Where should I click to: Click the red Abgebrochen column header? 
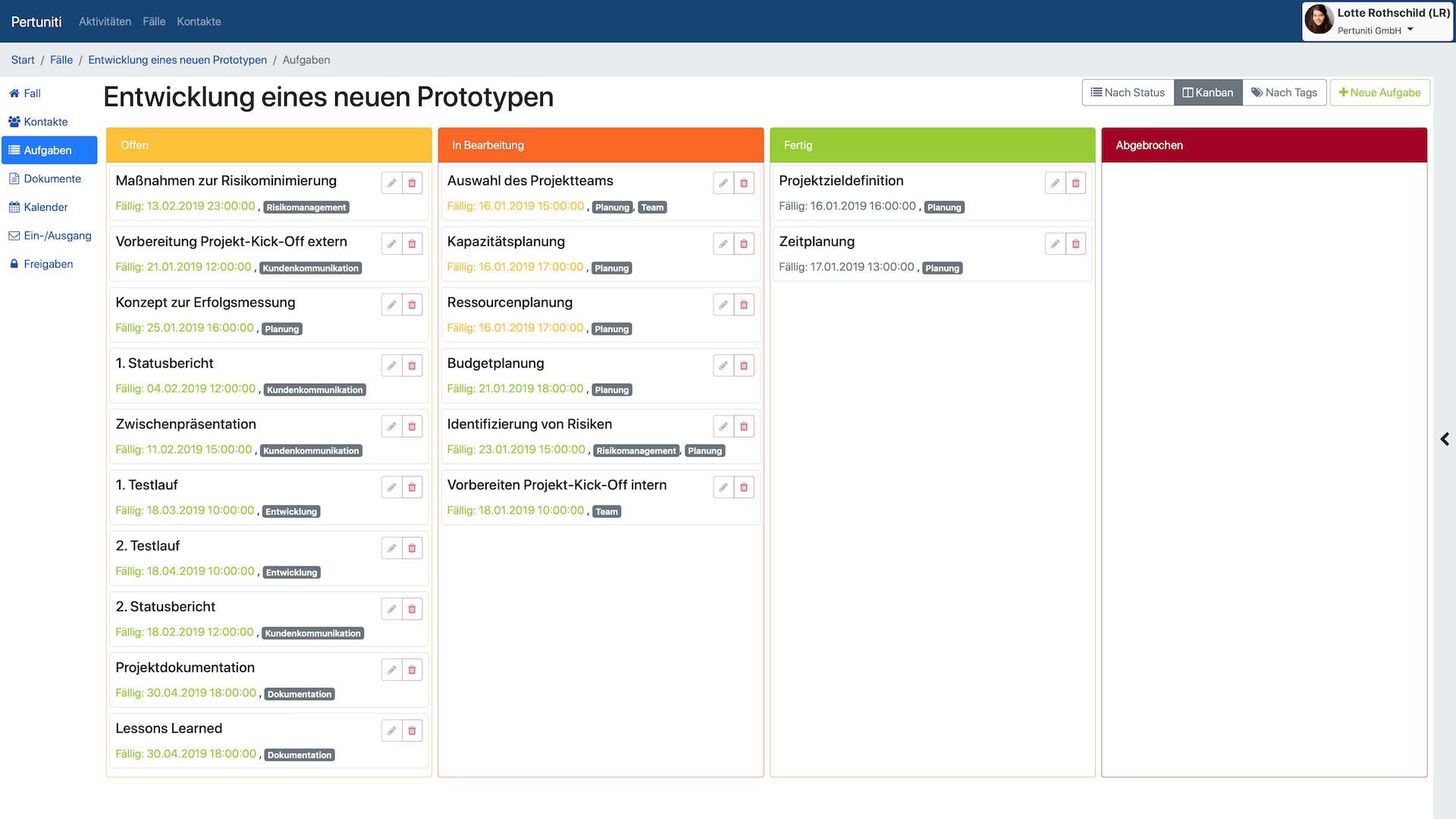click(x=1263, y=145)
